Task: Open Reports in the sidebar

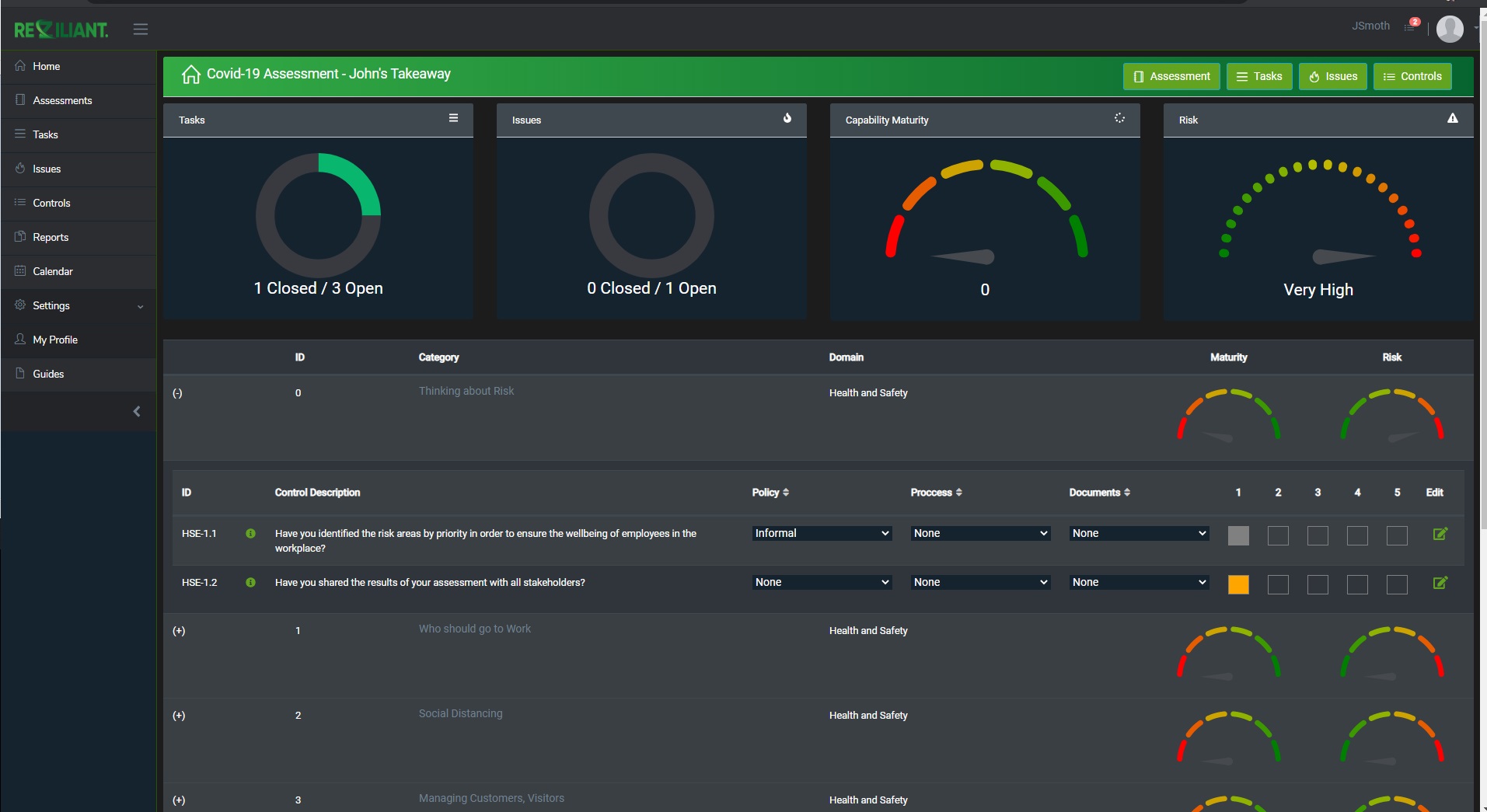Action: [x=51, y=237]
